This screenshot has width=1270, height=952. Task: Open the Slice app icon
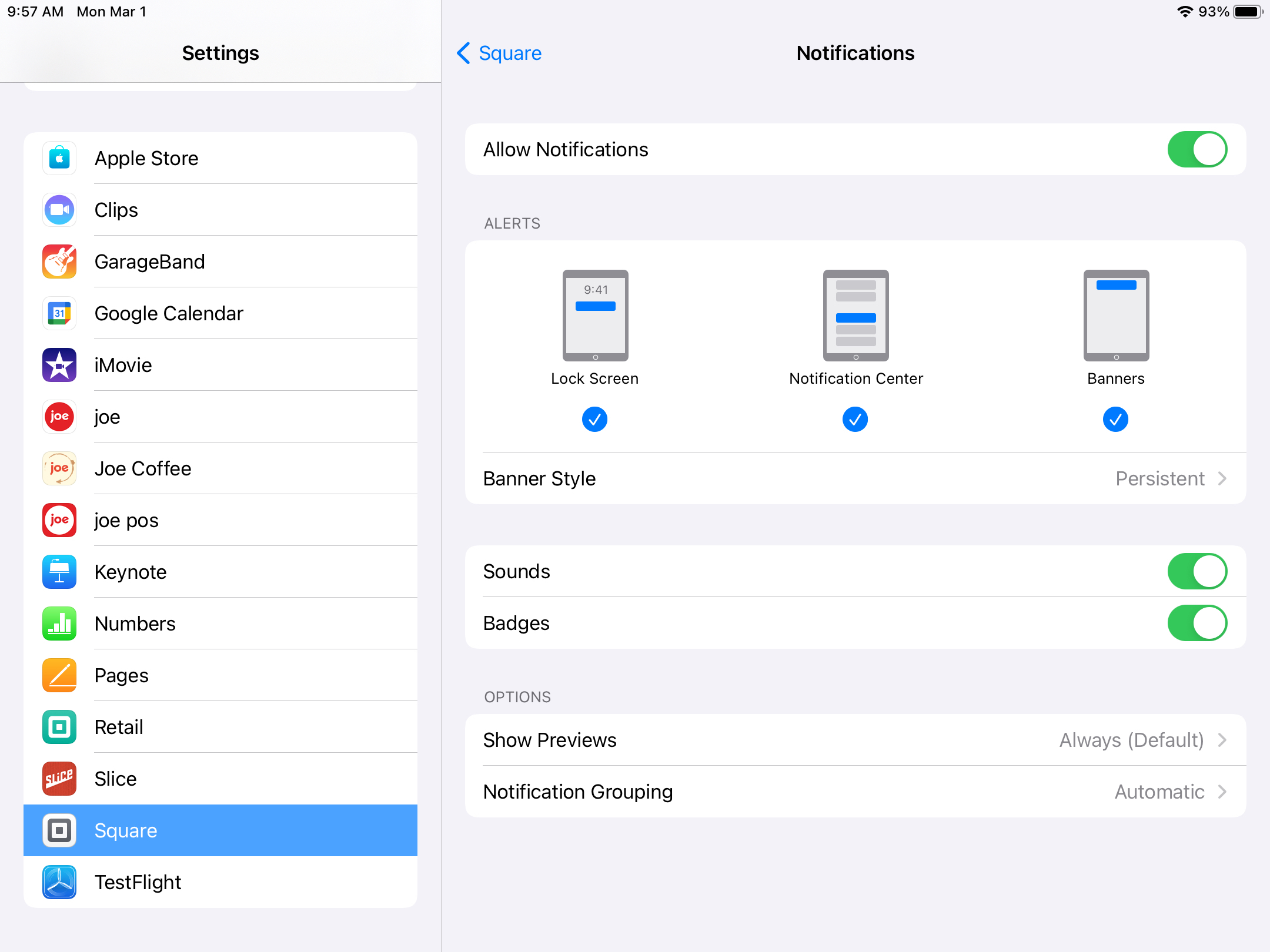(x=59, y=779)
